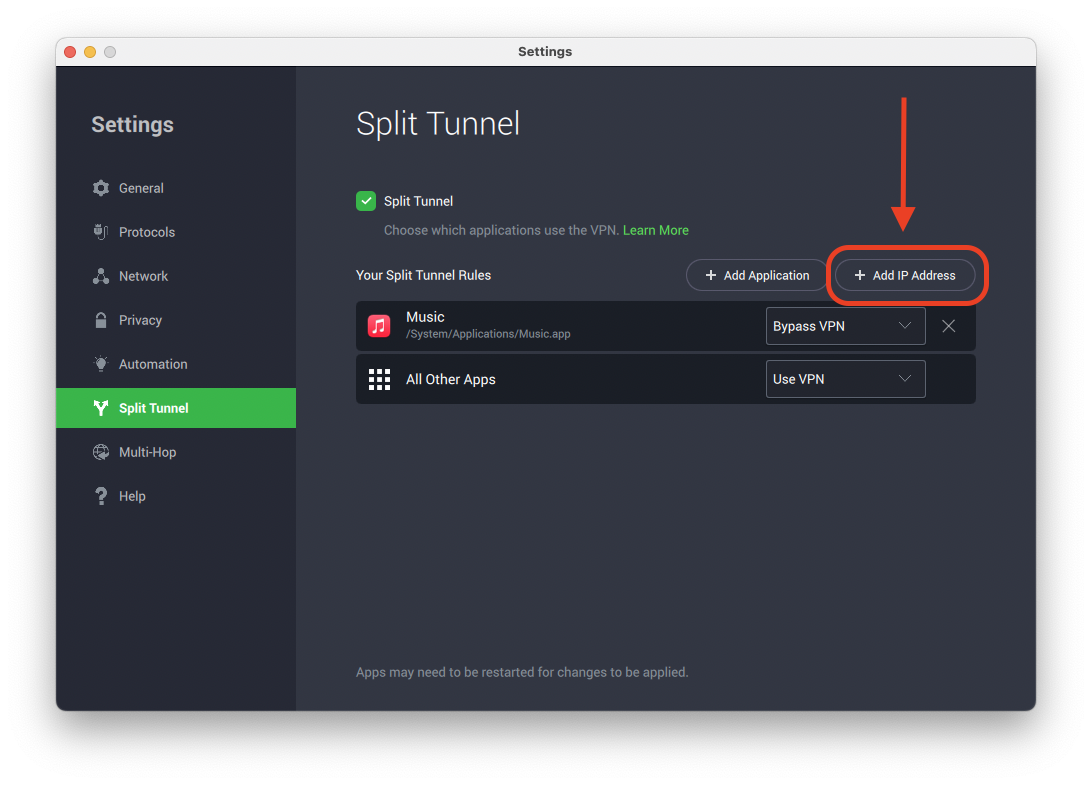
Task: Remove the Music rule with X
Action: (x=949, y=326)
